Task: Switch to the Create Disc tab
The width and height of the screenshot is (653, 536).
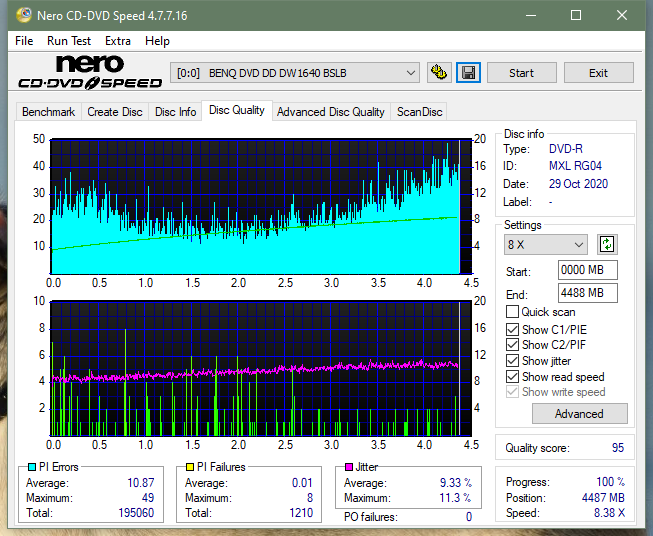Action: 115,112
